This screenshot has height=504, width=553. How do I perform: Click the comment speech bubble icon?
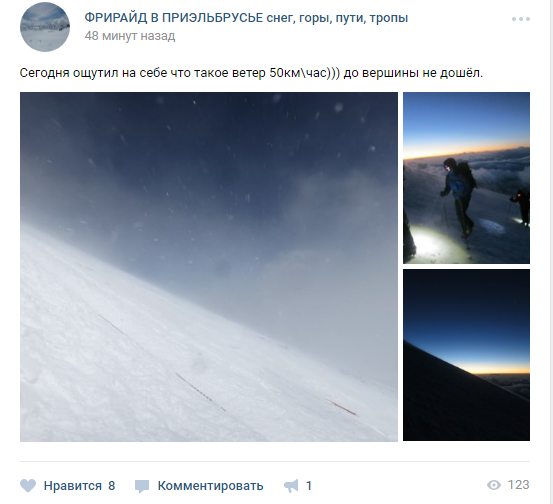(142, 486)
